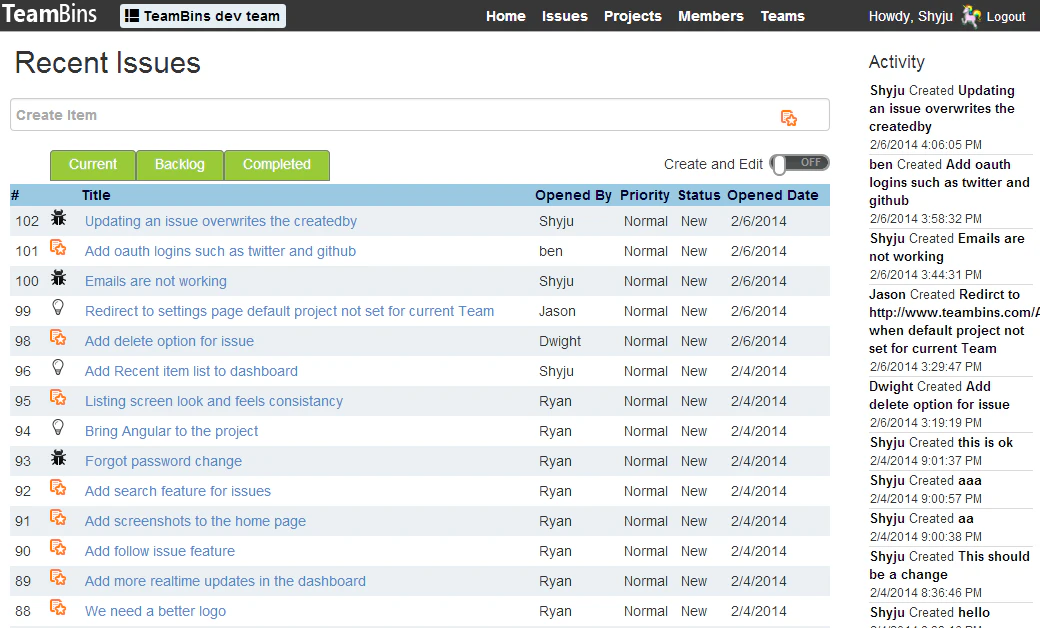Click the story icon for issue 95
Image resolution: width=1040 pixels, height=628 pixels.
pos(58,398)
